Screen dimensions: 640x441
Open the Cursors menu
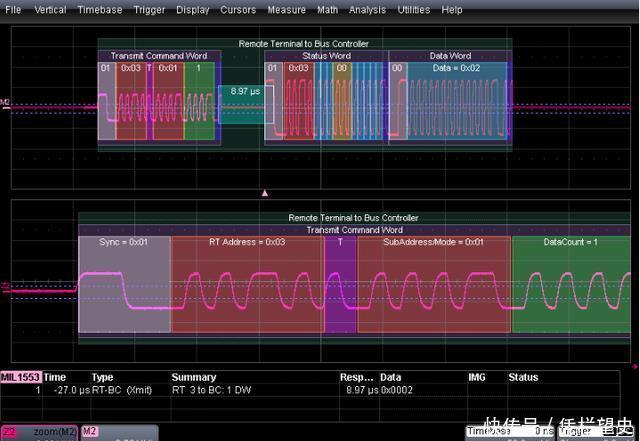click(238, 10)
